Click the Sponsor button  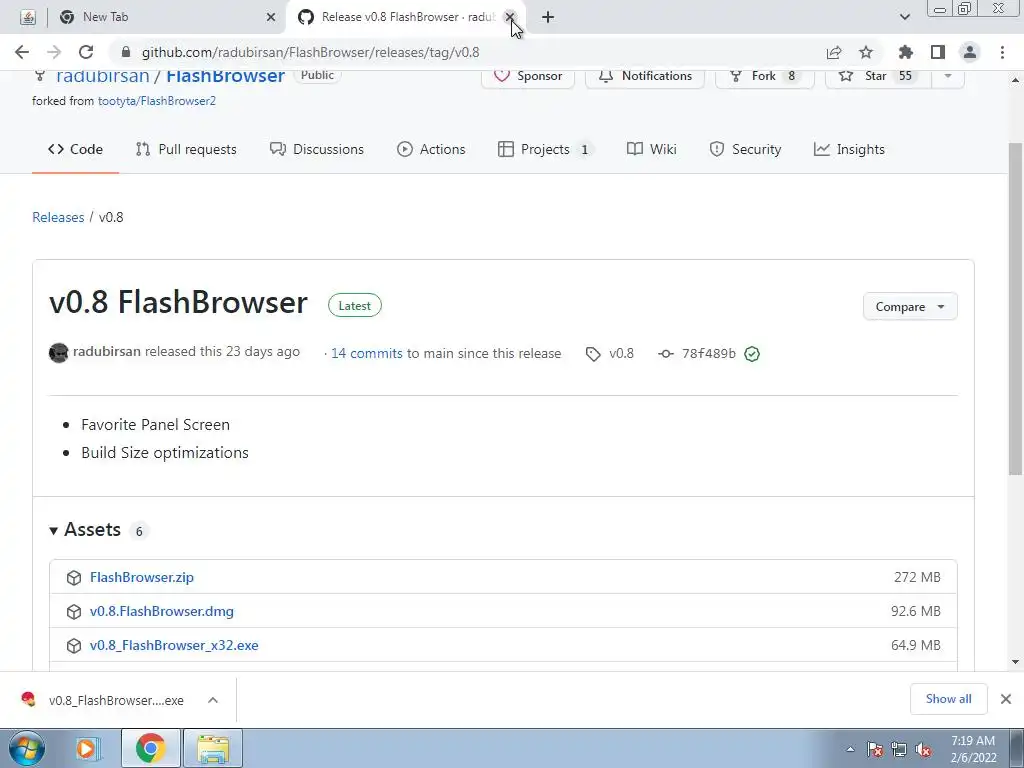(528, 76)
